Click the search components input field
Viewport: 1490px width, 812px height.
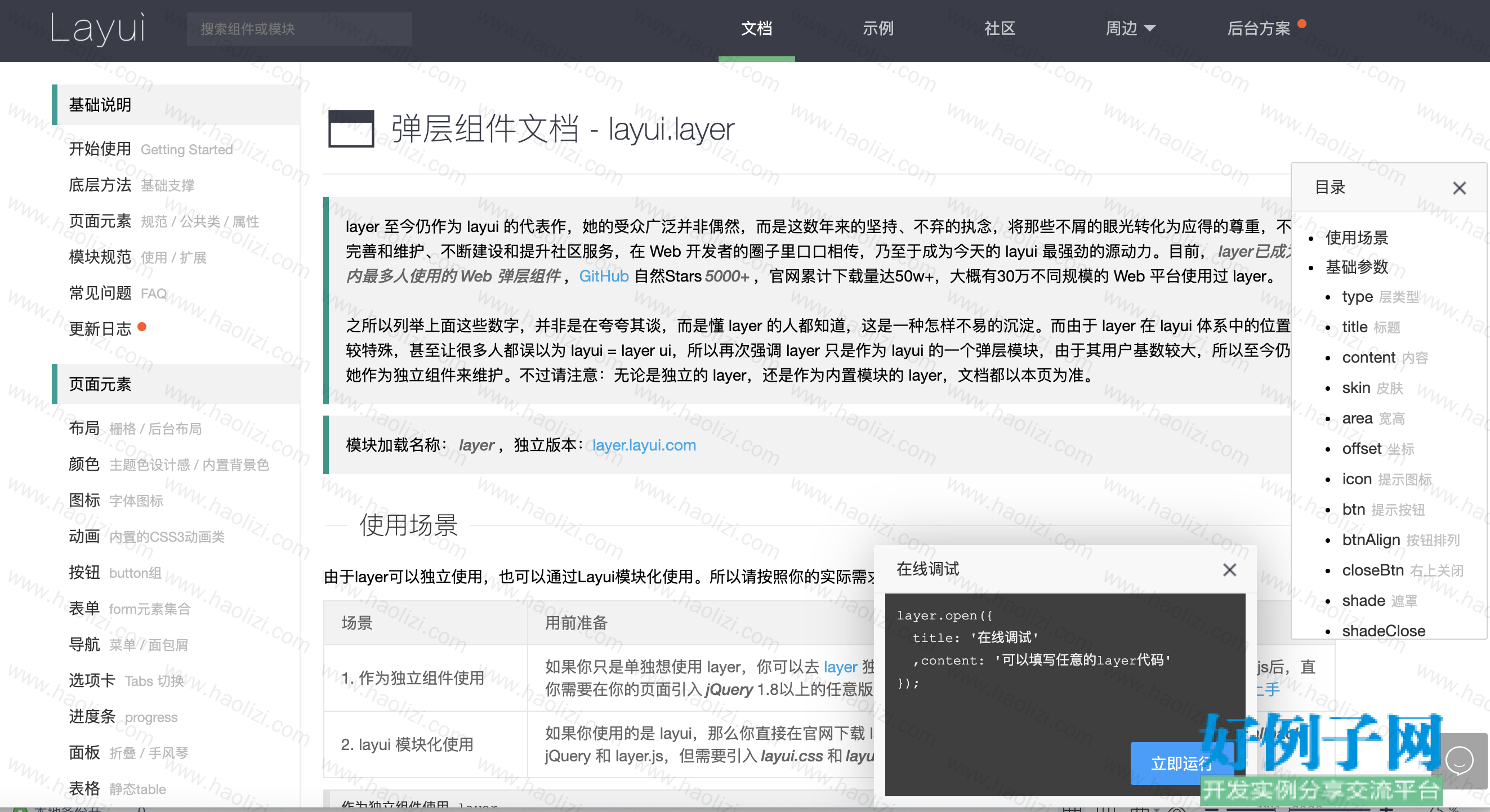tap(299, 29)
